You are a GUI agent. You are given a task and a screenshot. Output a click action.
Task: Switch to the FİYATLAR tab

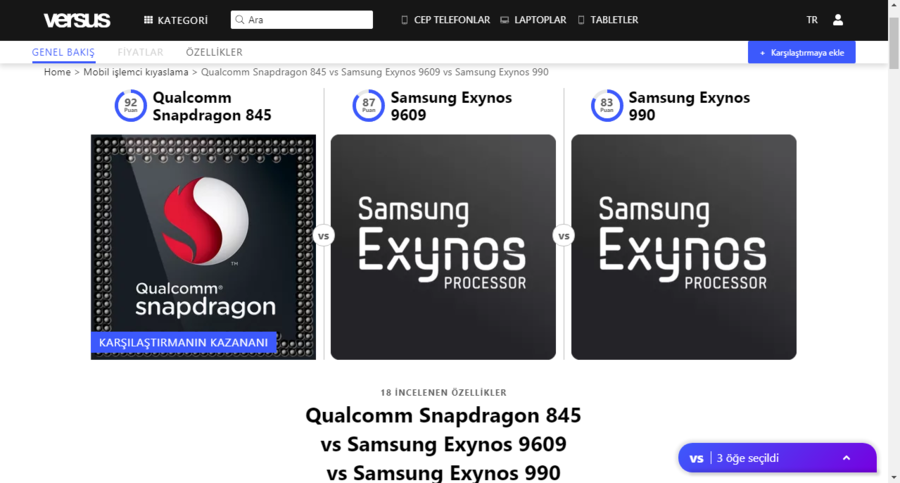click(141, 52)
